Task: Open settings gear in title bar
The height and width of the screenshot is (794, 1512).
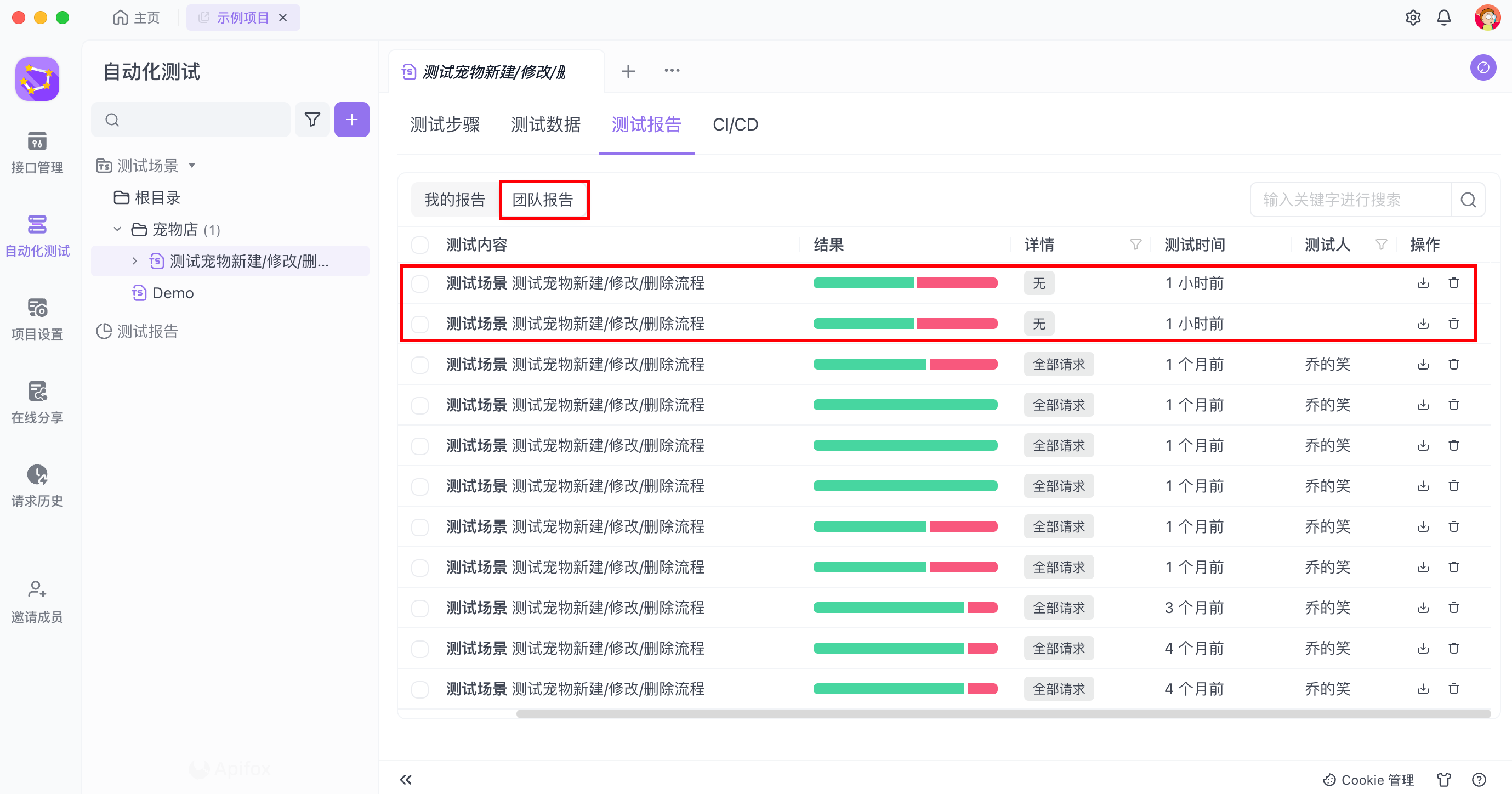Action: click(1413, 18)
